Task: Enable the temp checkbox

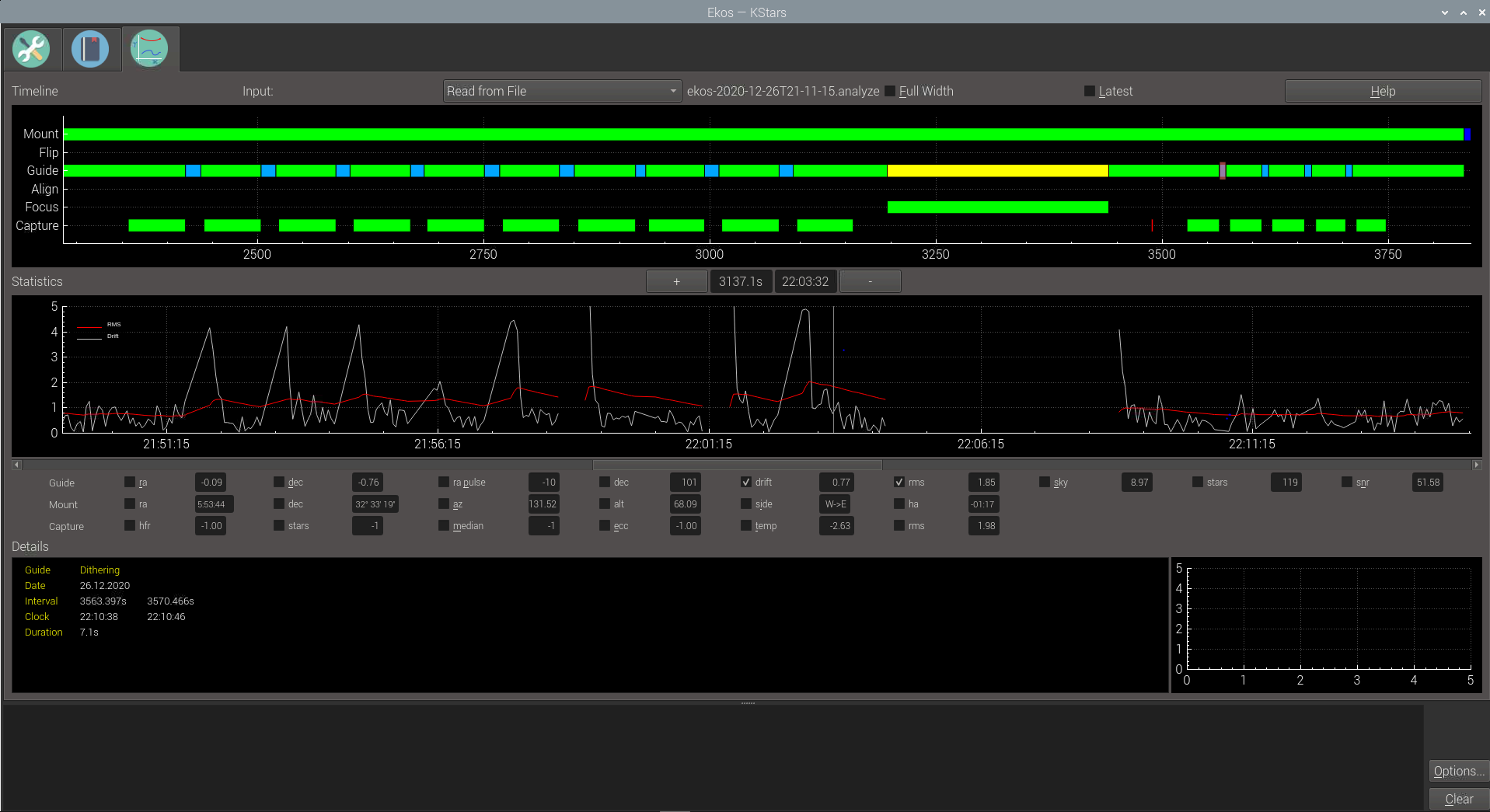Action: 746,525
